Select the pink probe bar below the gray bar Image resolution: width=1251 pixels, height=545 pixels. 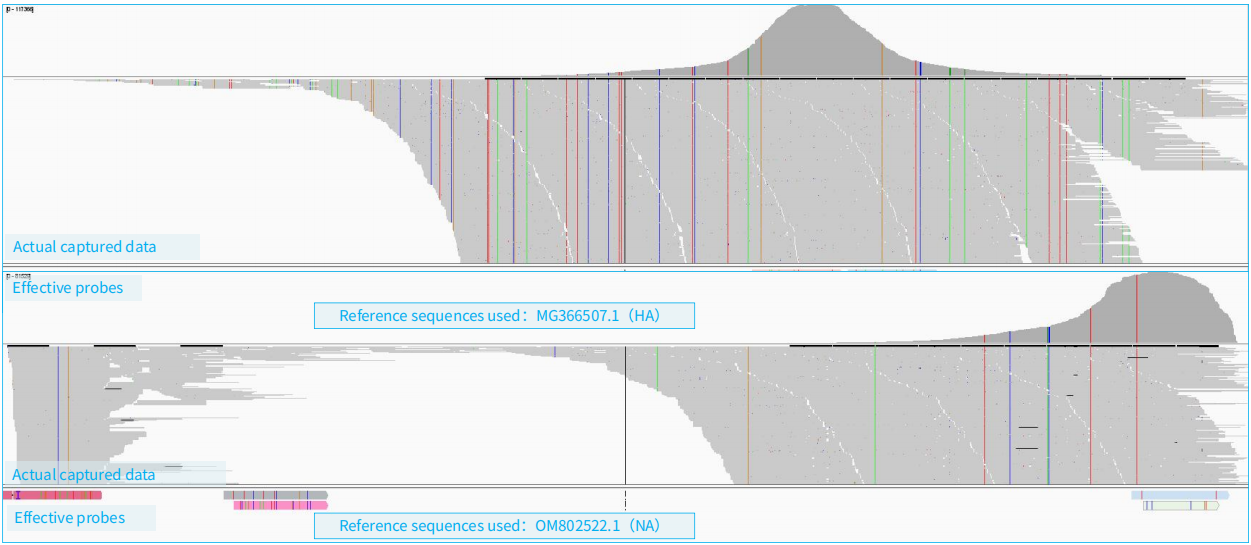coord(280,506)
